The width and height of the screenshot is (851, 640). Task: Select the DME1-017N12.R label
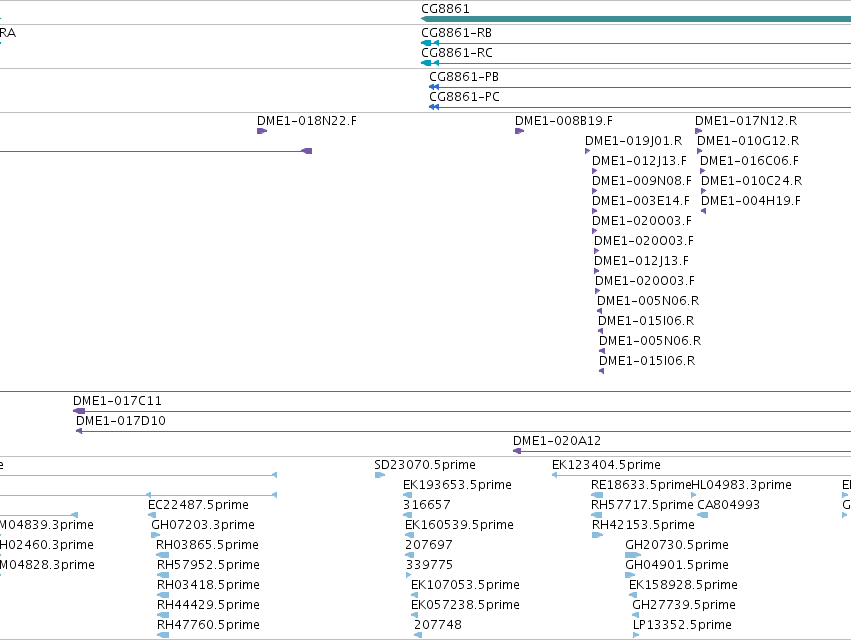(746, 121)
